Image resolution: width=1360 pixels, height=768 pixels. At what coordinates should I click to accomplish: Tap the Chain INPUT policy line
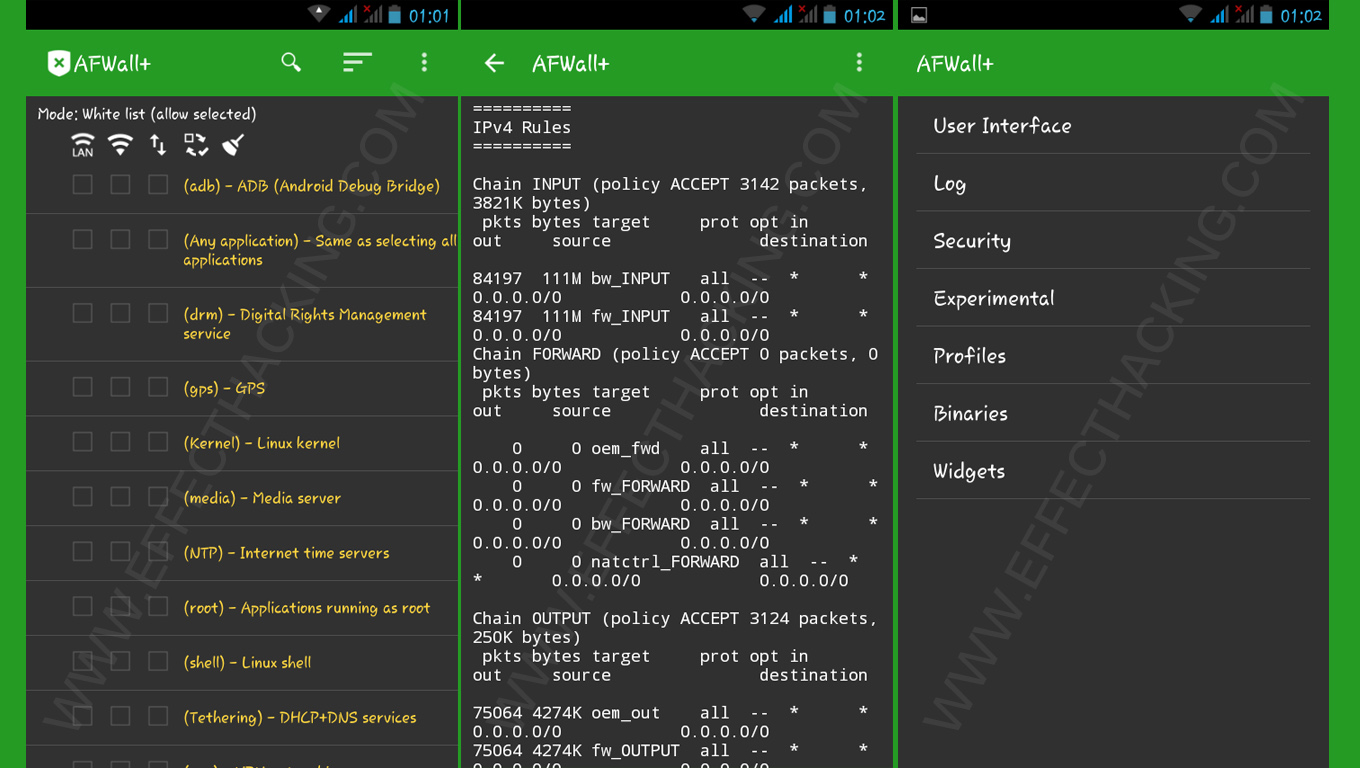[x=670, y=193]
